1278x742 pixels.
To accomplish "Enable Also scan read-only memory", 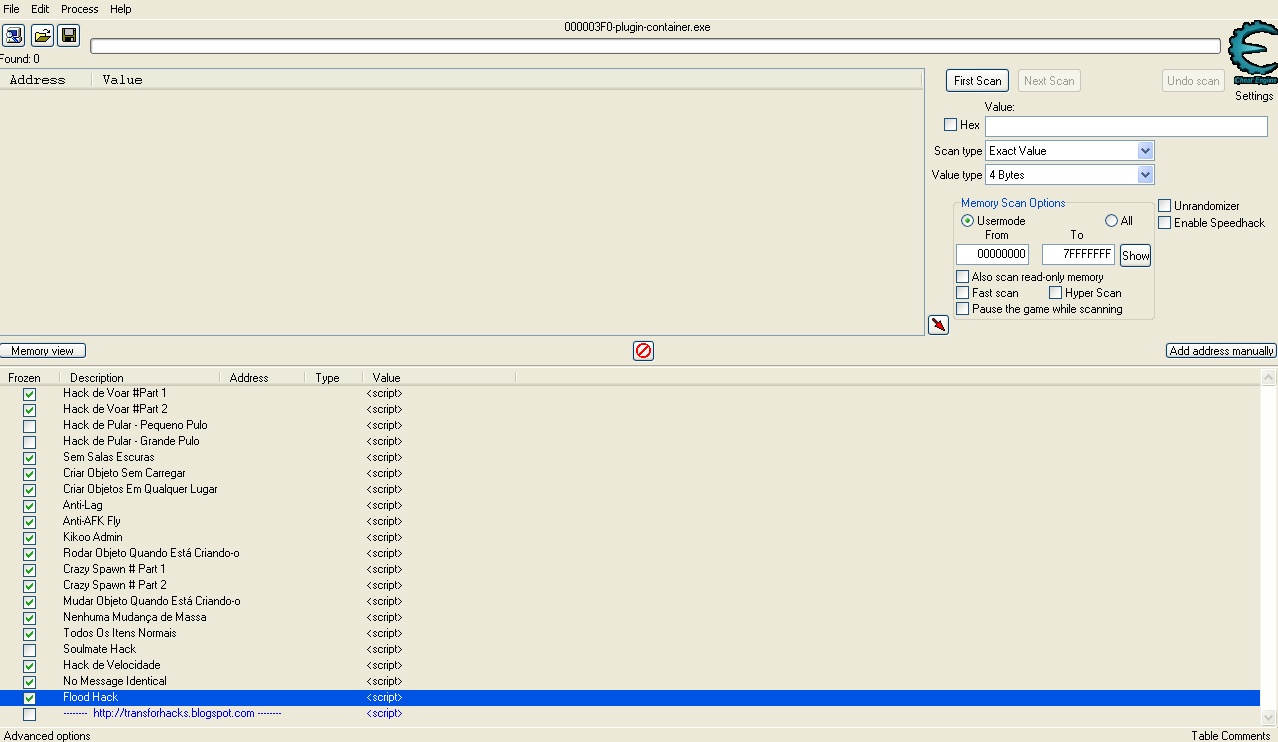I will tap(962, 277).
